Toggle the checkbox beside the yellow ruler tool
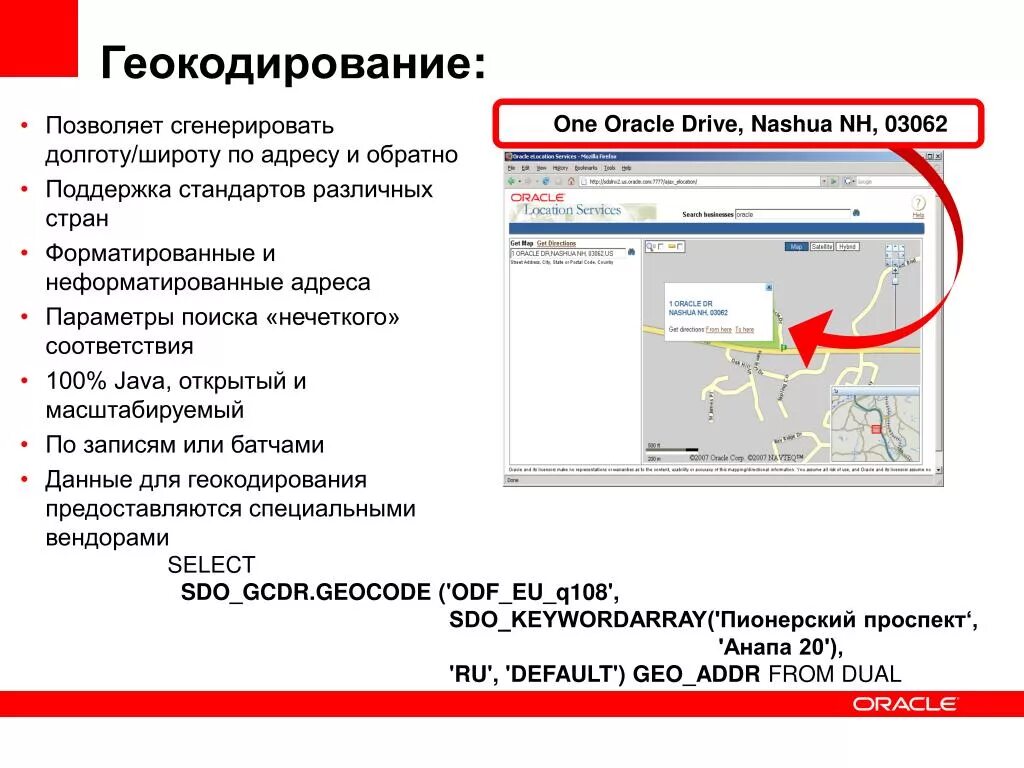The width and height of the screenshot is (1024, 768). [680, 247]
